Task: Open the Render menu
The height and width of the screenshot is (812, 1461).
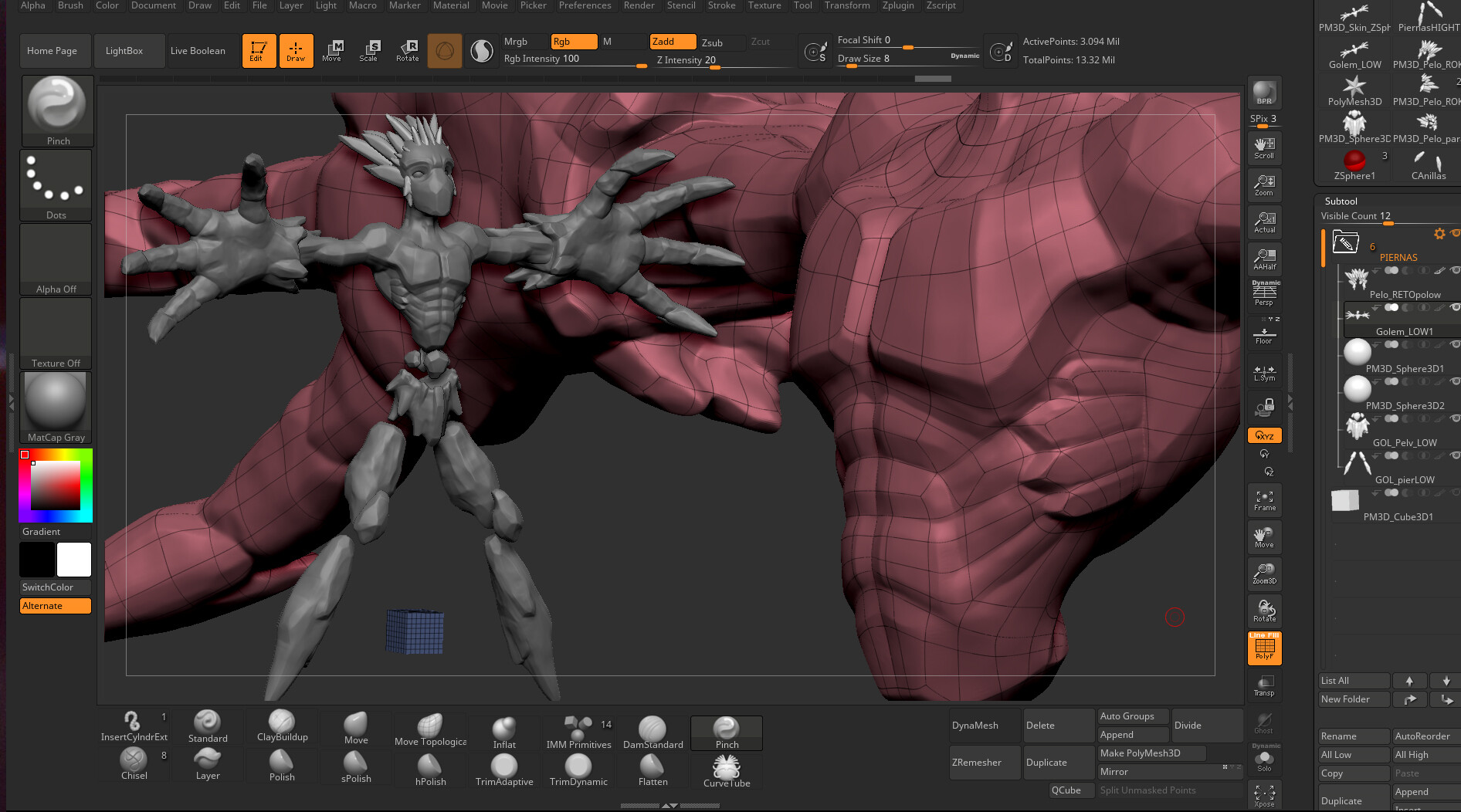Action: click(639, 5)
